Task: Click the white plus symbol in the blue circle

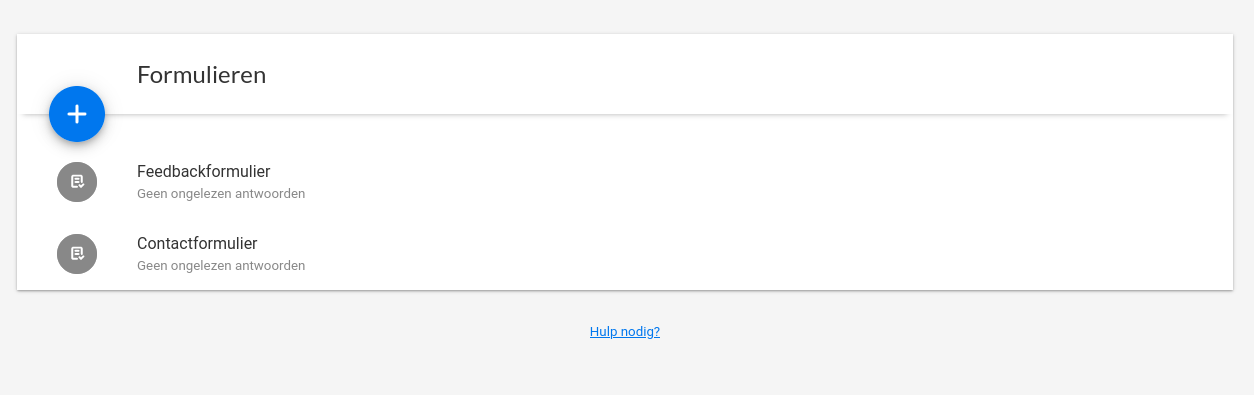Action: point(77,114)
